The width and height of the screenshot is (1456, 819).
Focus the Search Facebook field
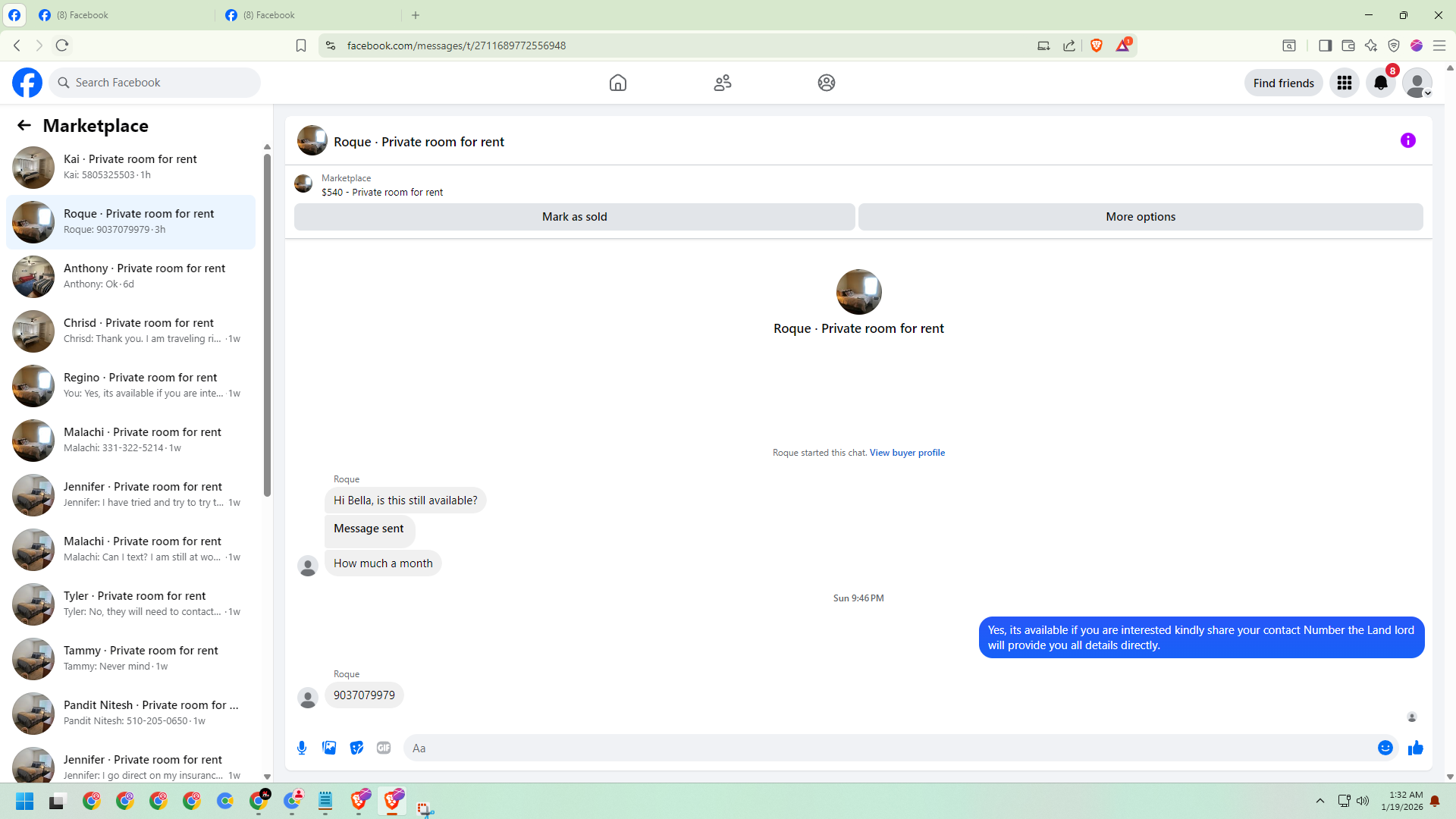pos(155,83)
